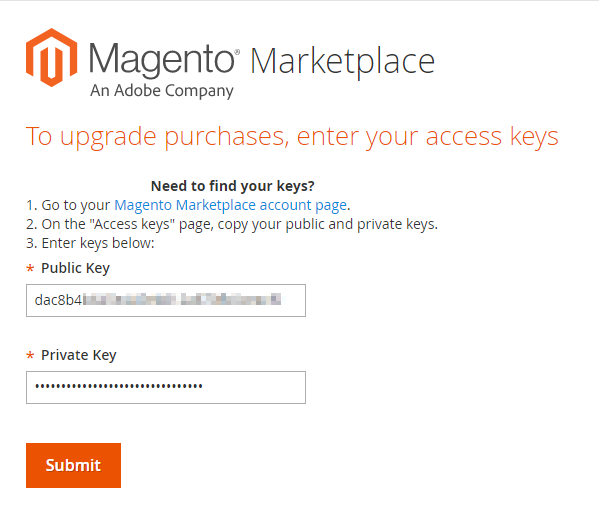Focus the Public Key input field
This screenshot has width=599, height=521.
(166, 300)
